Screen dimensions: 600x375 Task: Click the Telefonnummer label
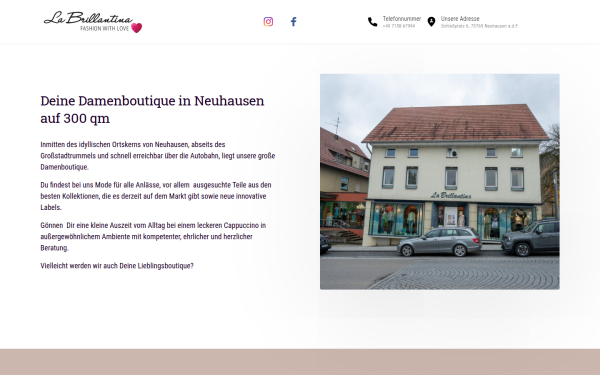[402, 19]
